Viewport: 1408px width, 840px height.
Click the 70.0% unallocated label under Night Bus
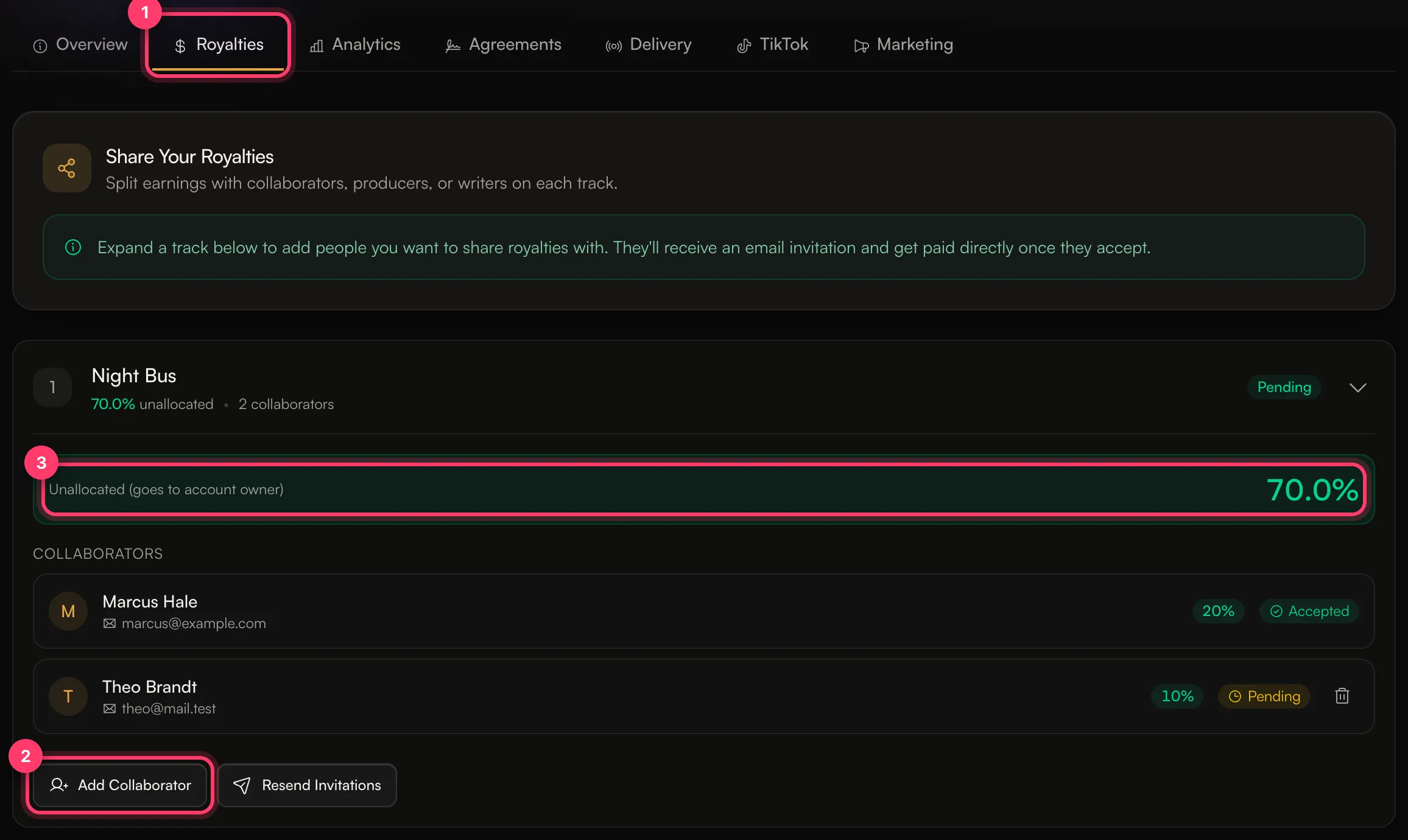point(152,404)
